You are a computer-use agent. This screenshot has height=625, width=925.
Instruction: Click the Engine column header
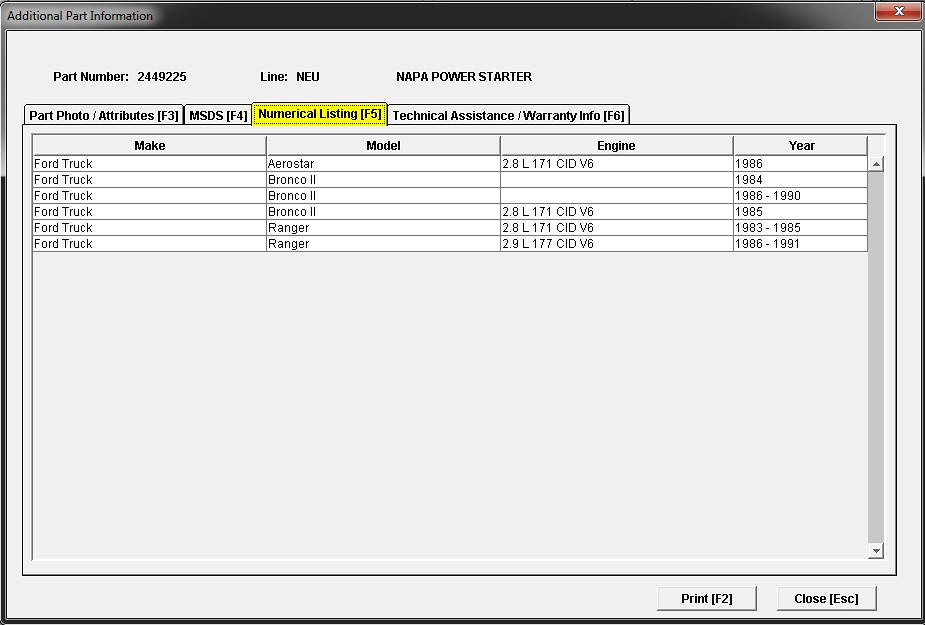coord(616,146)
